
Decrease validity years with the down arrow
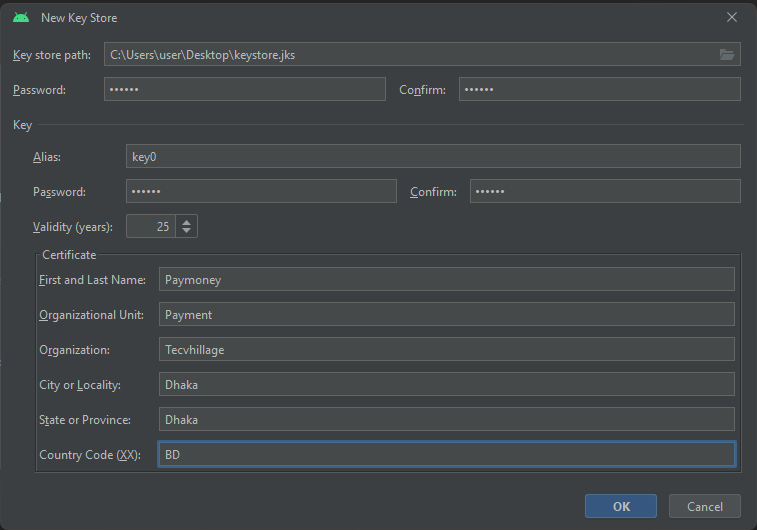187,232
